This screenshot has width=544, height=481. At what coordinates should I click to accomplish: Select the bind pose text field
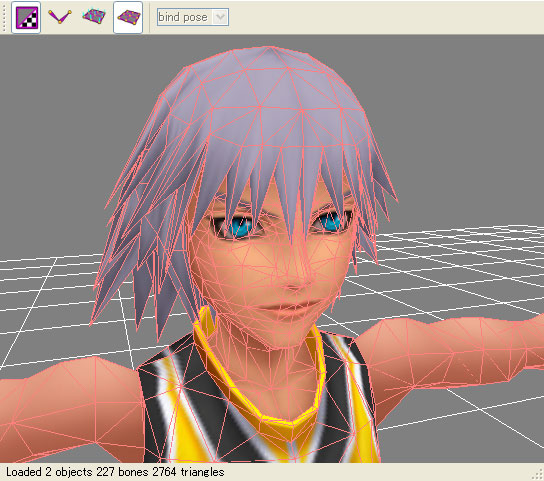[x=183, y=17]
